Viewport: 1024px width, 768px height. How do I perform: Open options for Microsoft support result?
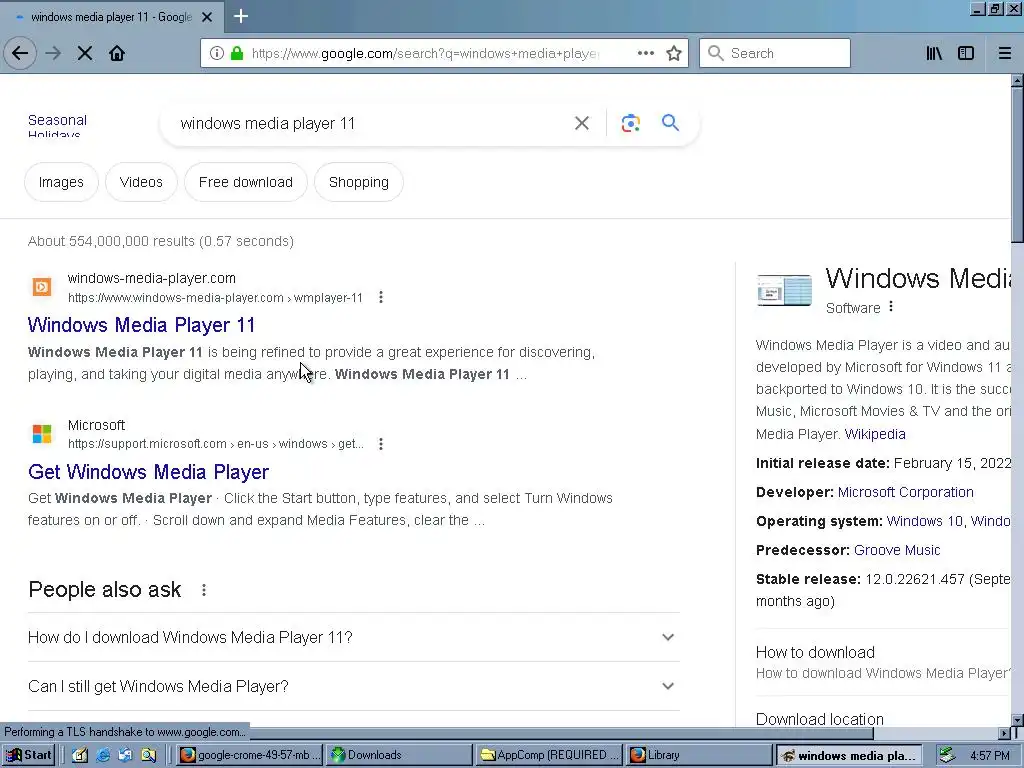(381, 444)
